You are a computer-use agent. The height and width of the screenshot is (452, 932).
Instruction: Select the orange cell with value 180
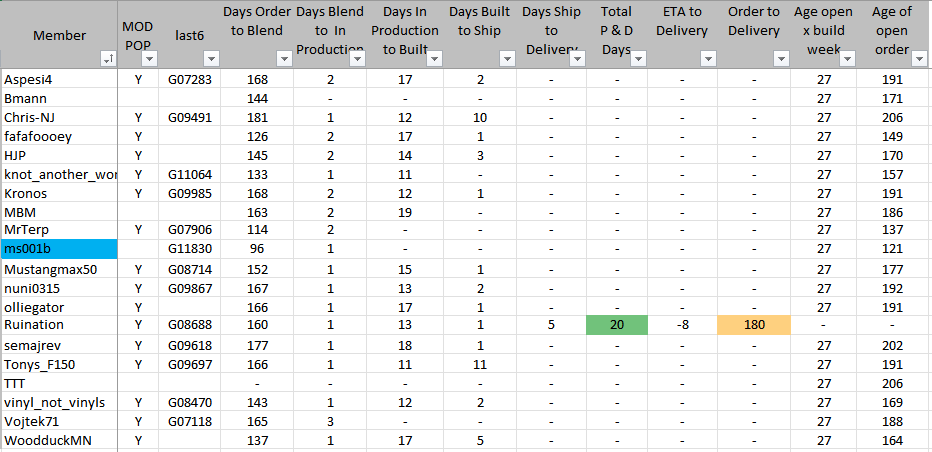tap(753, 325)
